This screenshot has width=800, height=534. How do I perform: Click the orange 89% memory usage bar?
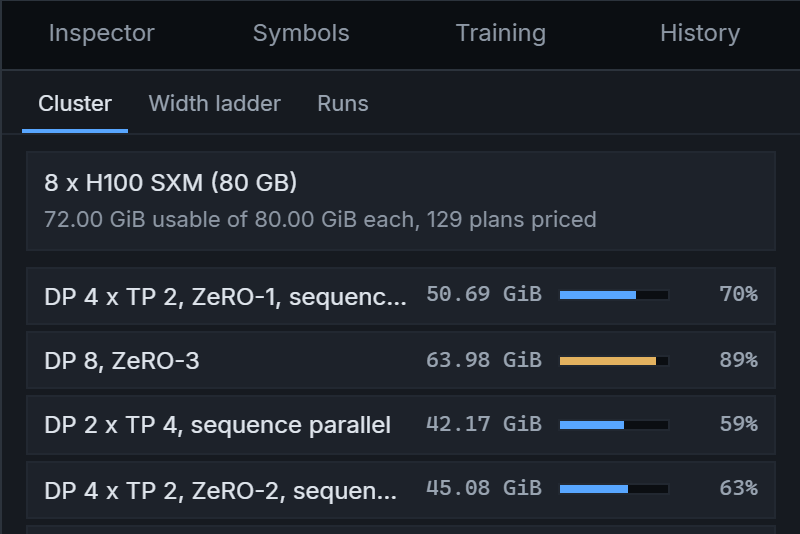[x=614, y=361]
